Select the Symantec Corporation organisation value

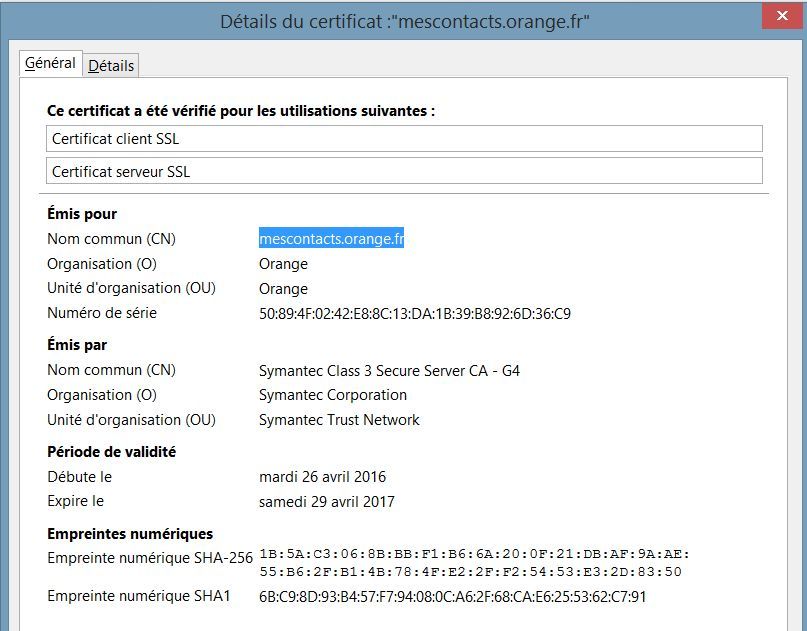point(332,395)
